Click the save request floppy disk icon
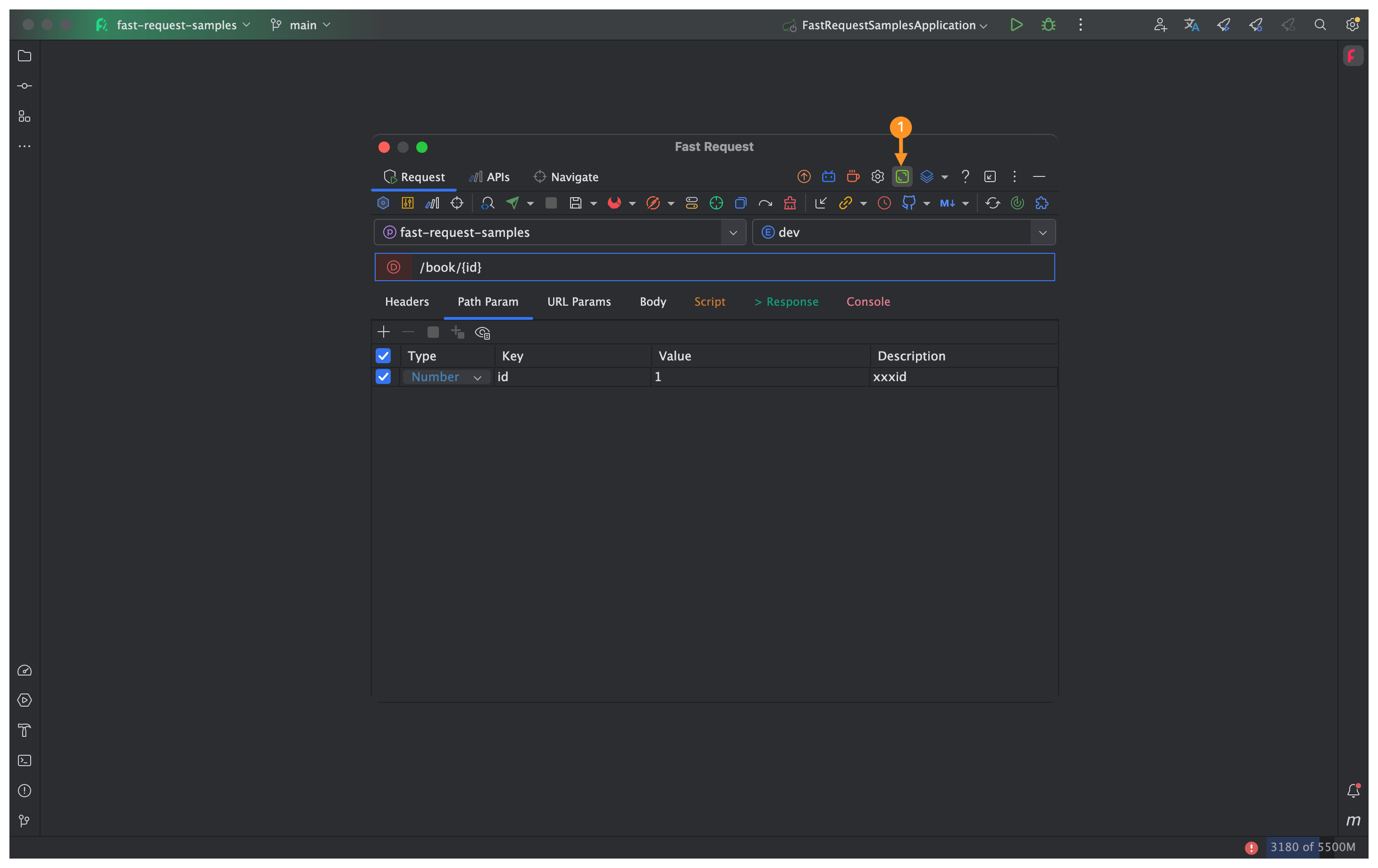 tap(575, 202)
